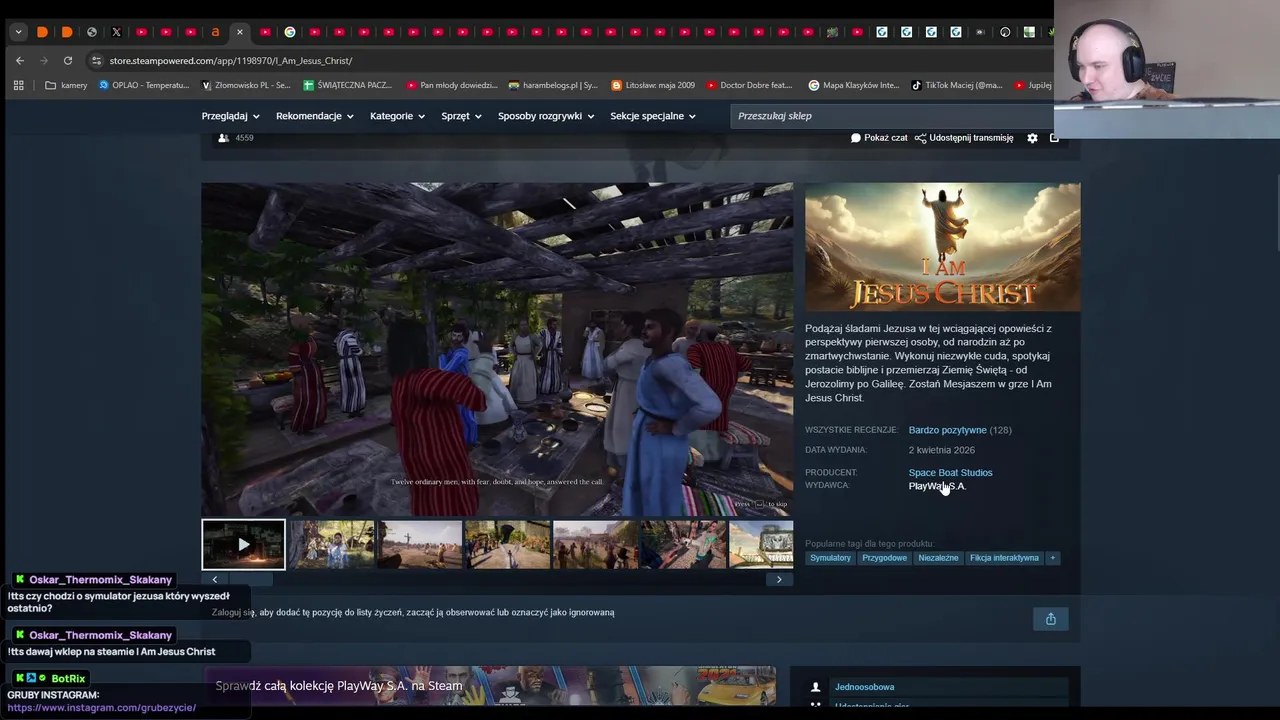Screen dimensions: 1280x720
Task: Select the Przygodowe tag
Action: 884,558
